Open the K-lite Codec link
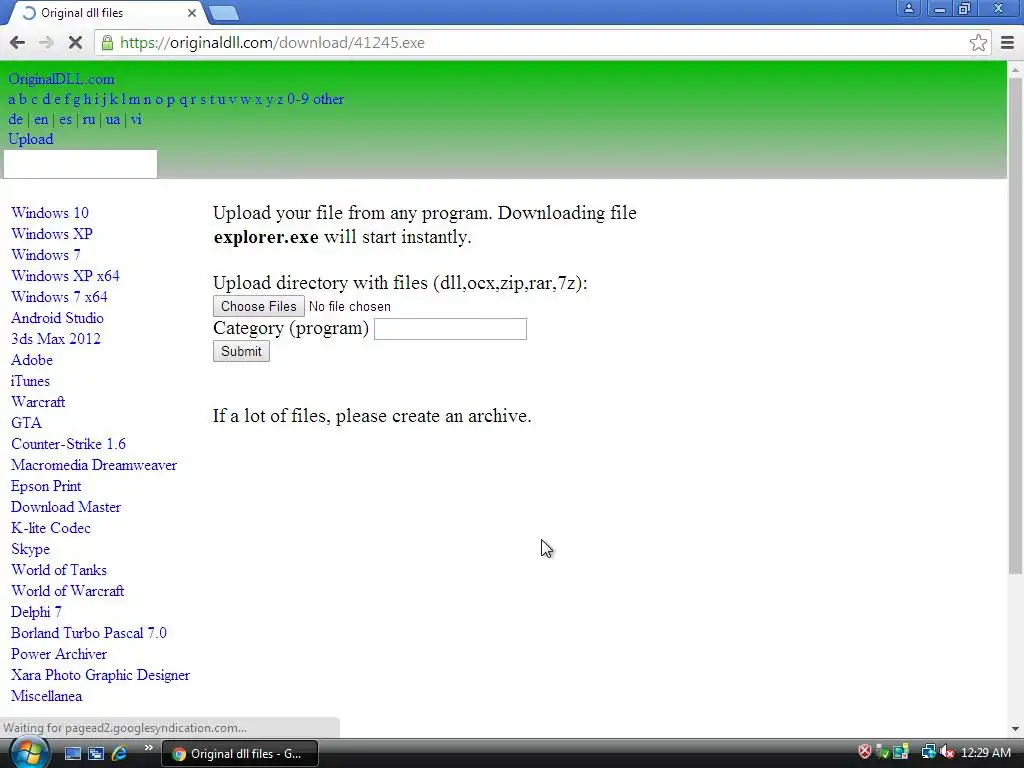The width and height of the screenshot is (1024, 768). 51,528
